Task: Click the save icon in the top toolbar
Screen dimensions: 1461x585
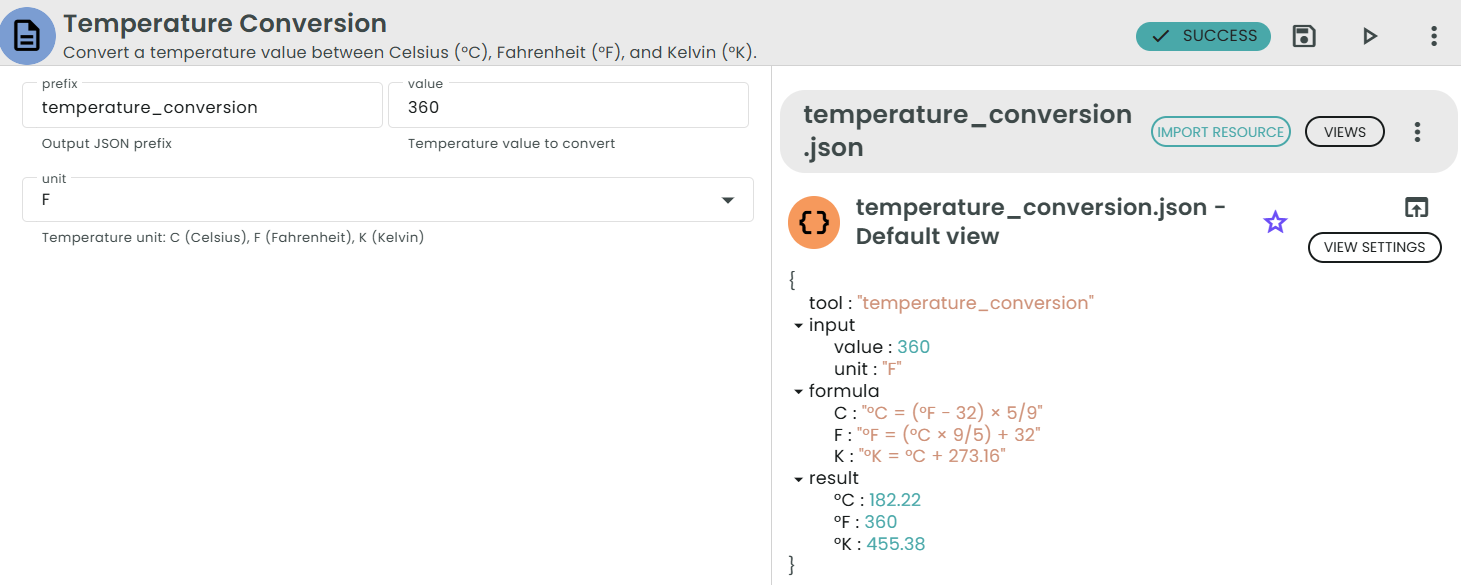Action: 1304,35
